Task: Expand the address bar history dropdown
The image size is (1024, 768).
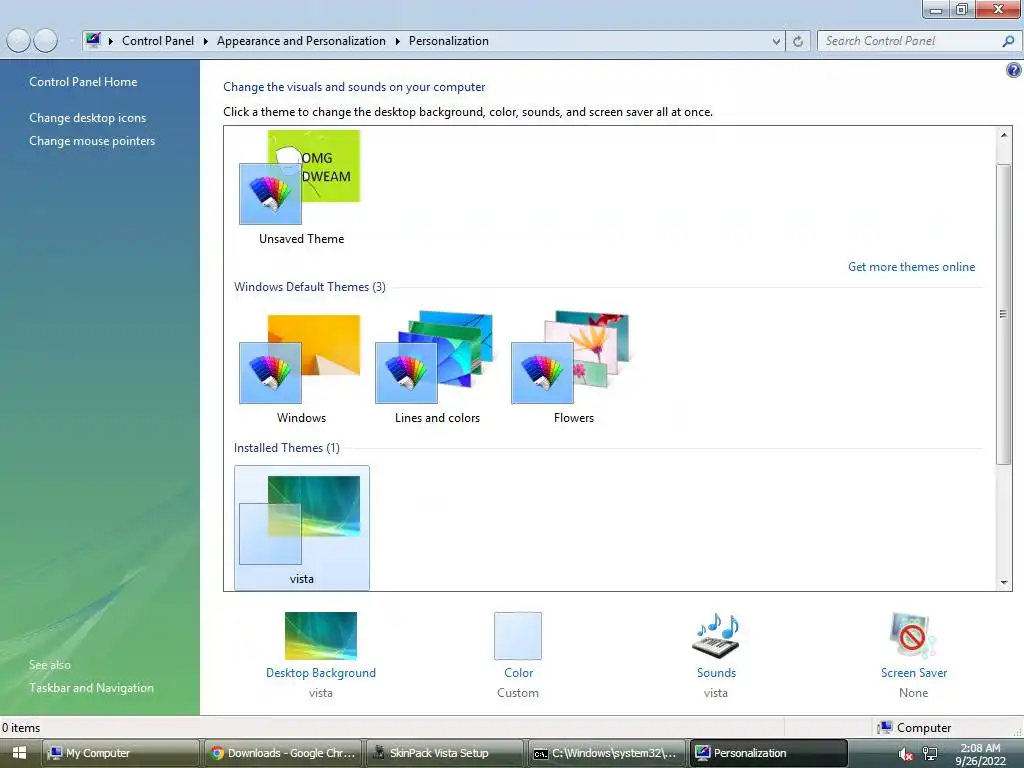Action: pos(776,41)
